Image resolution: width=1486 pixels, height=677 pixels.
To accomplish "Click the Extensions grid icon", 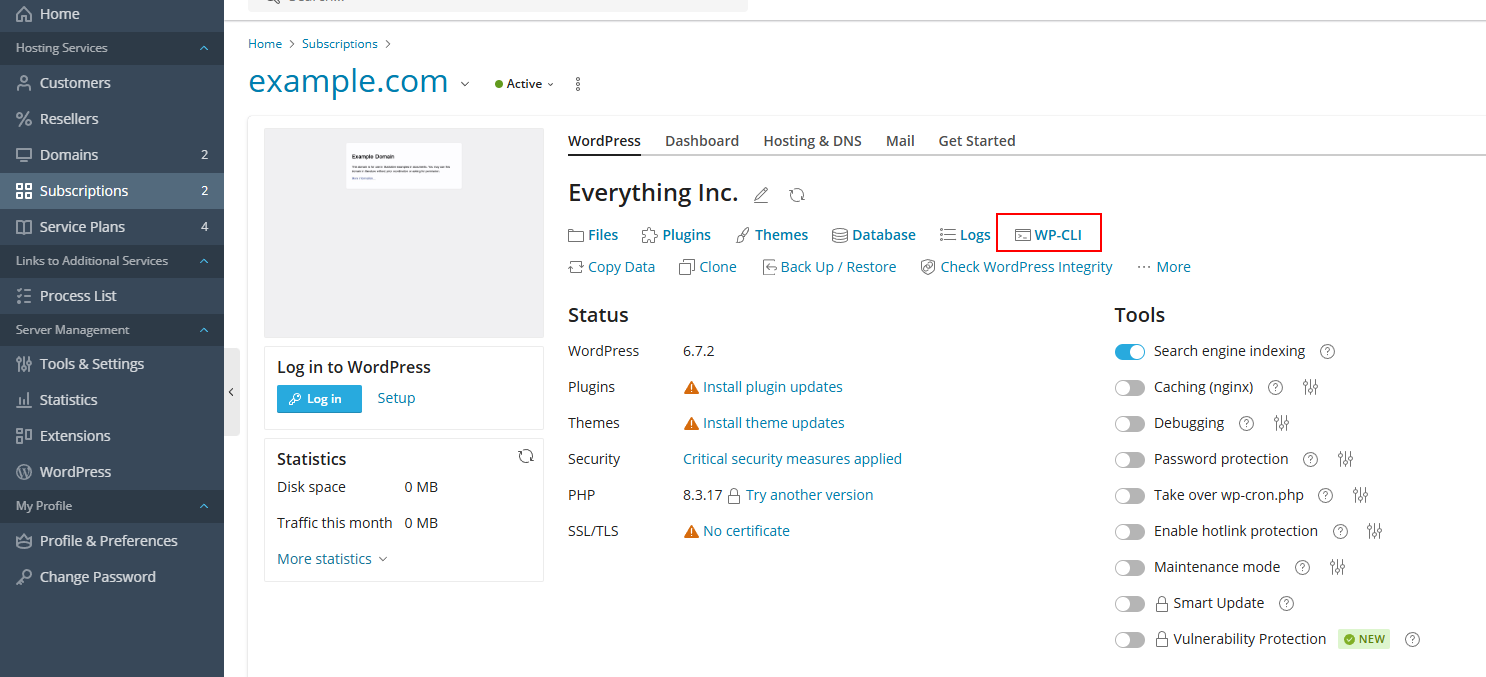I will tap(24, 436).
